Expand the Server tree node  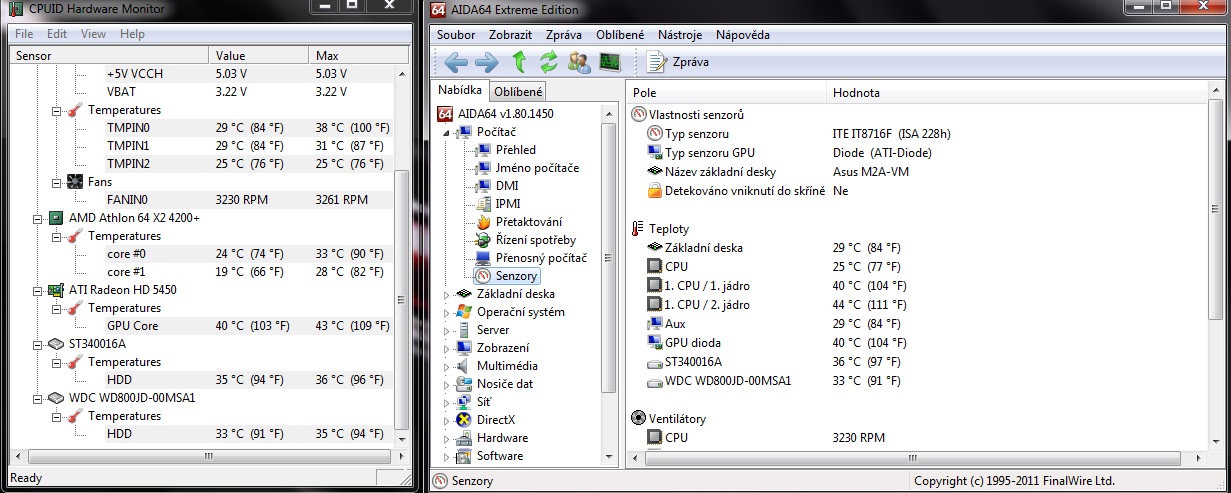(x=447, y=330)
